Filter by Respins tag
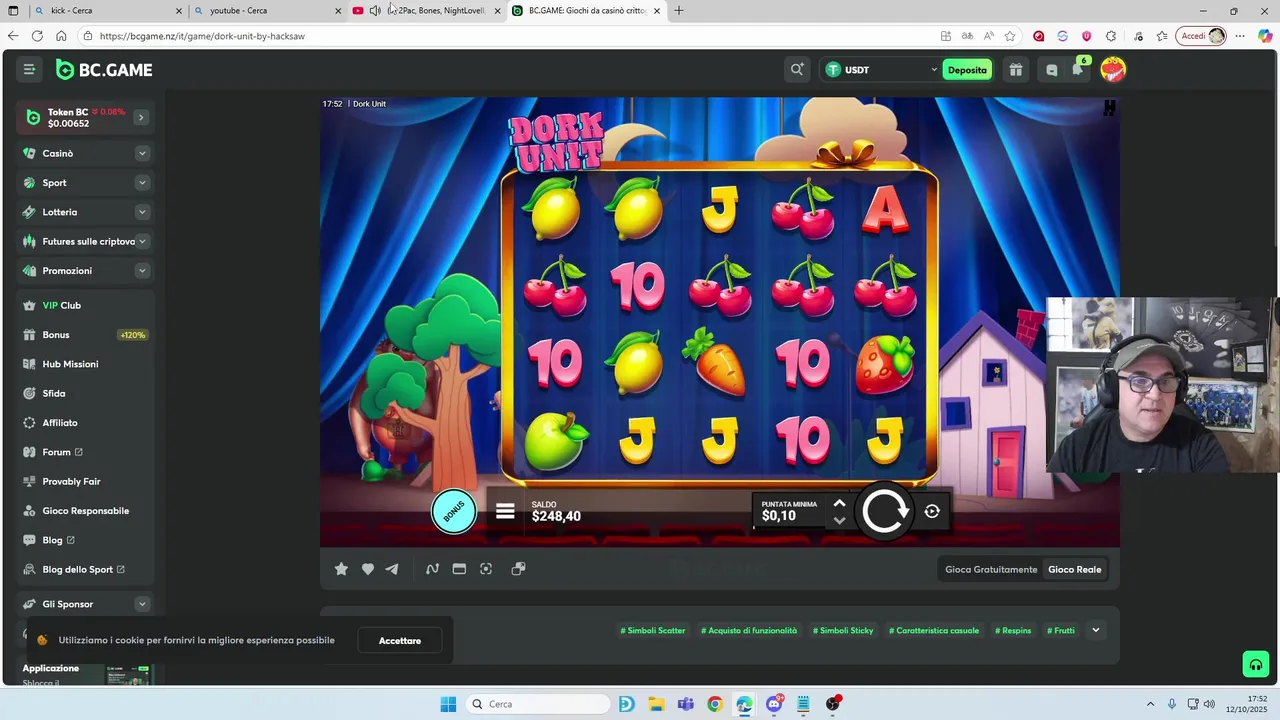 pos(1013,630)
